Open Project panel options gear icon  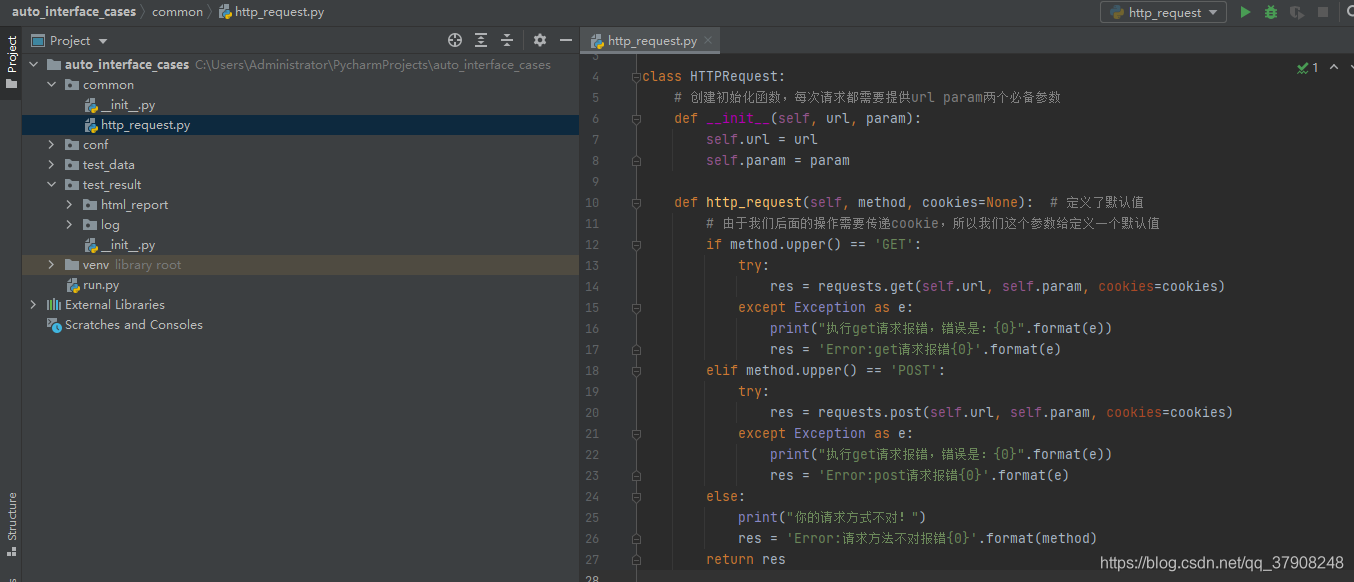[540, 40]
